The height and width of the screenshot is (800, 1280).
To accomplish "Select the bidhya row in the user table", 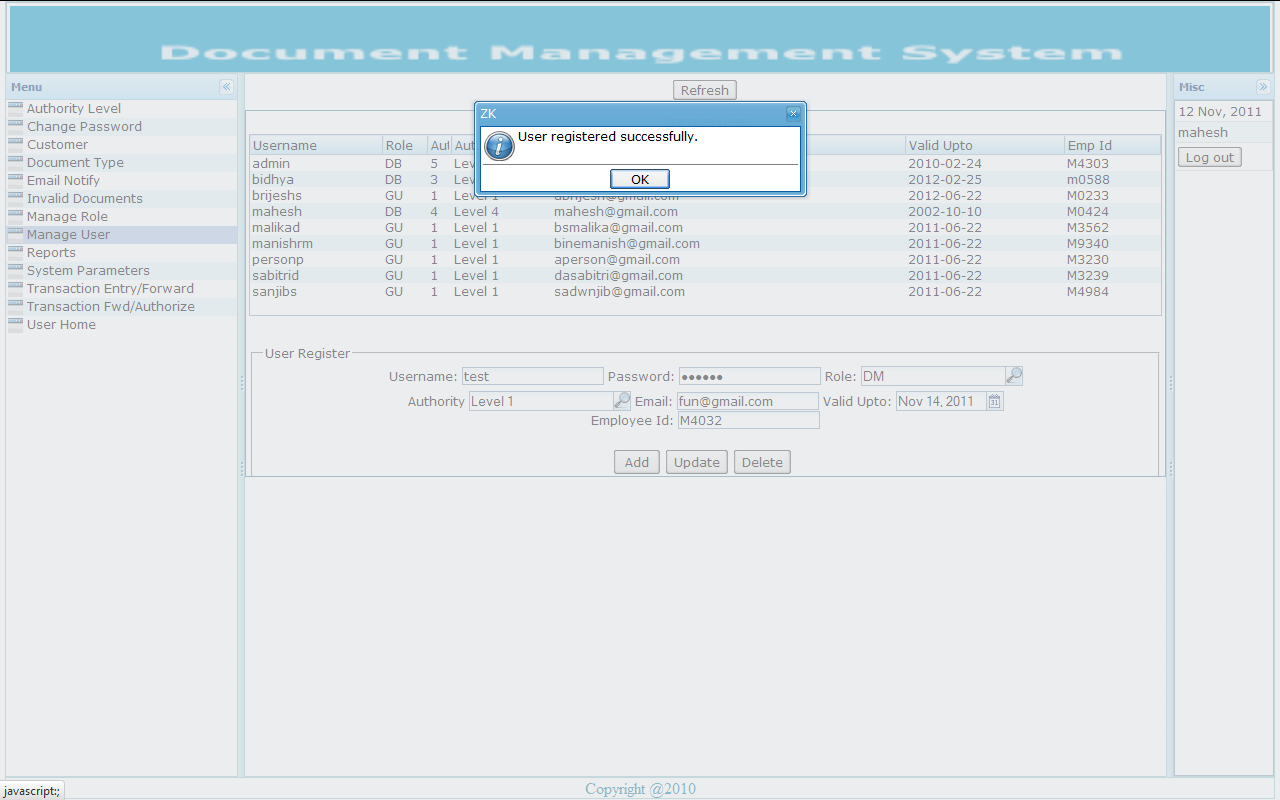I will (290, 179).
